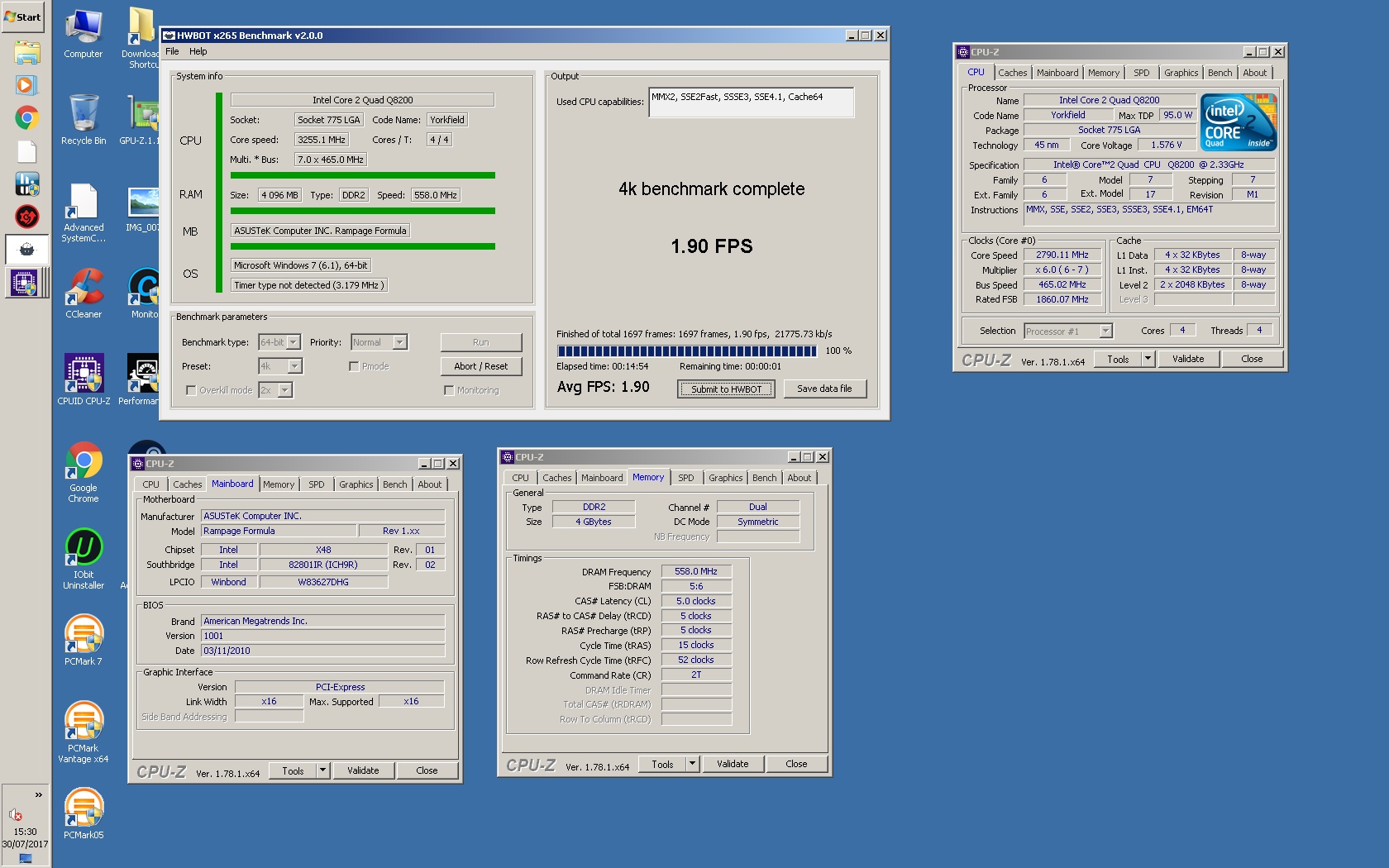Open the Recycle Bin icon
1389x868 pixels.
point(84,119)
